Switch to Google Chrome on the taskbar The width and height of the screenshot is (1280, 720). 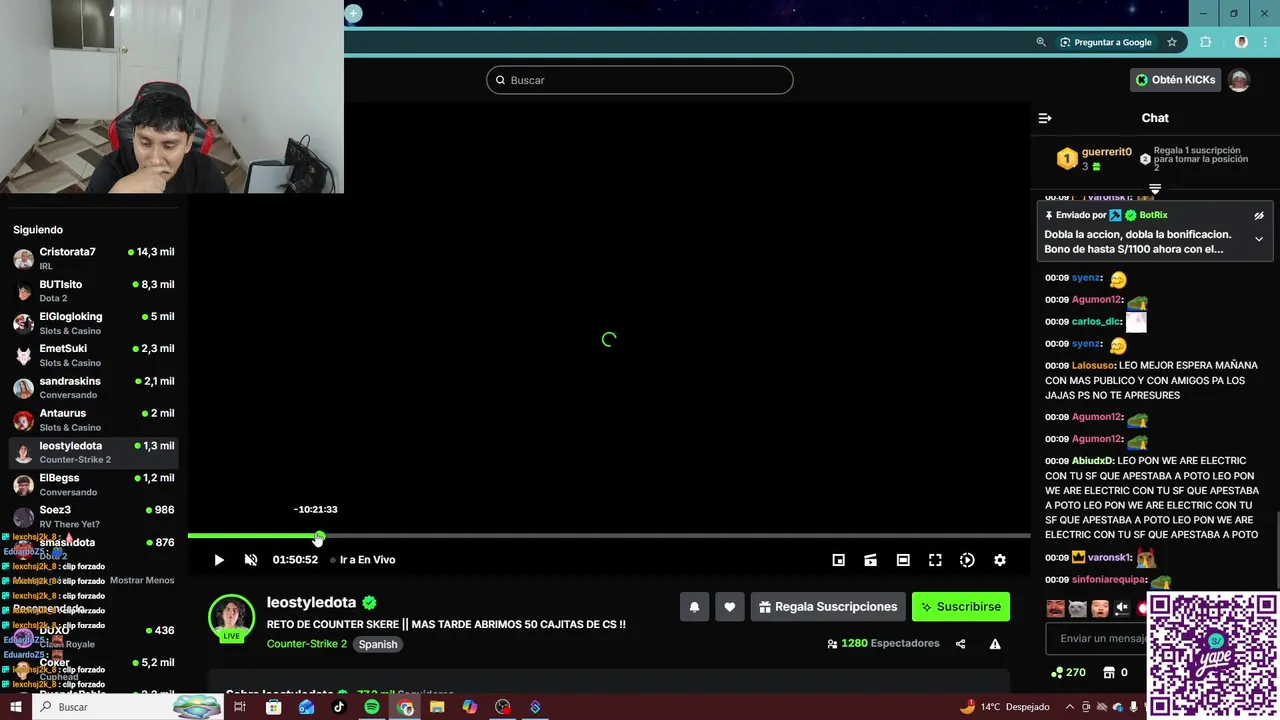pyautogui.click(x=405, y=707)
